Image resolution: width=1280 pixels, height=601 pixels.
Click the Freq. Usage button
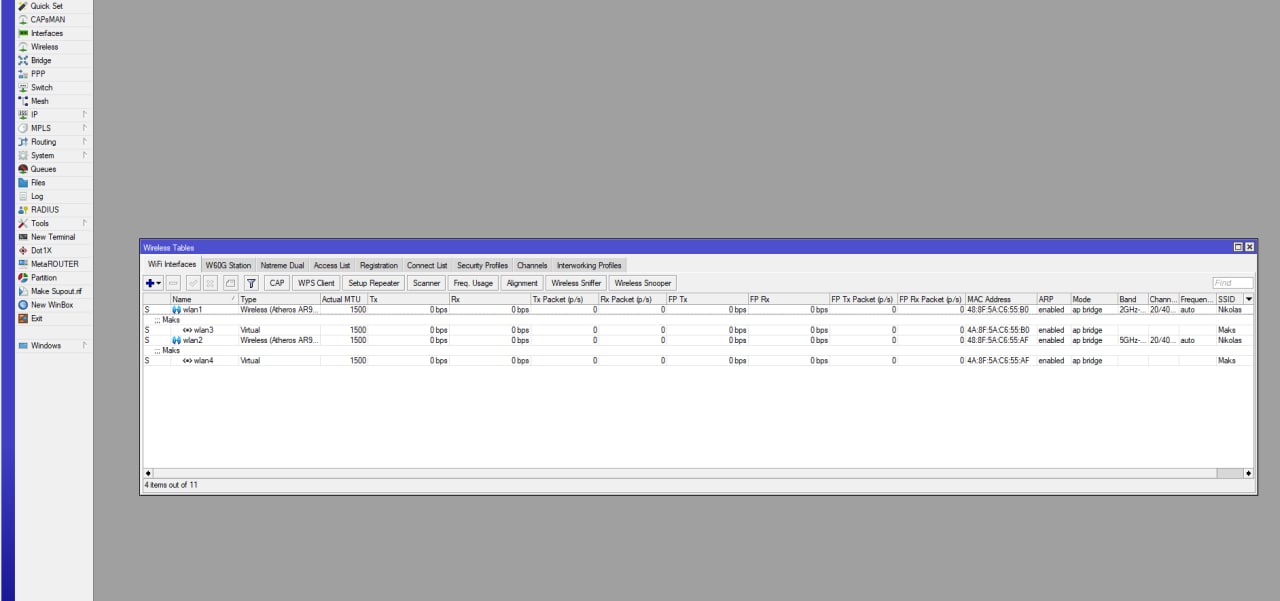[473, 283]
